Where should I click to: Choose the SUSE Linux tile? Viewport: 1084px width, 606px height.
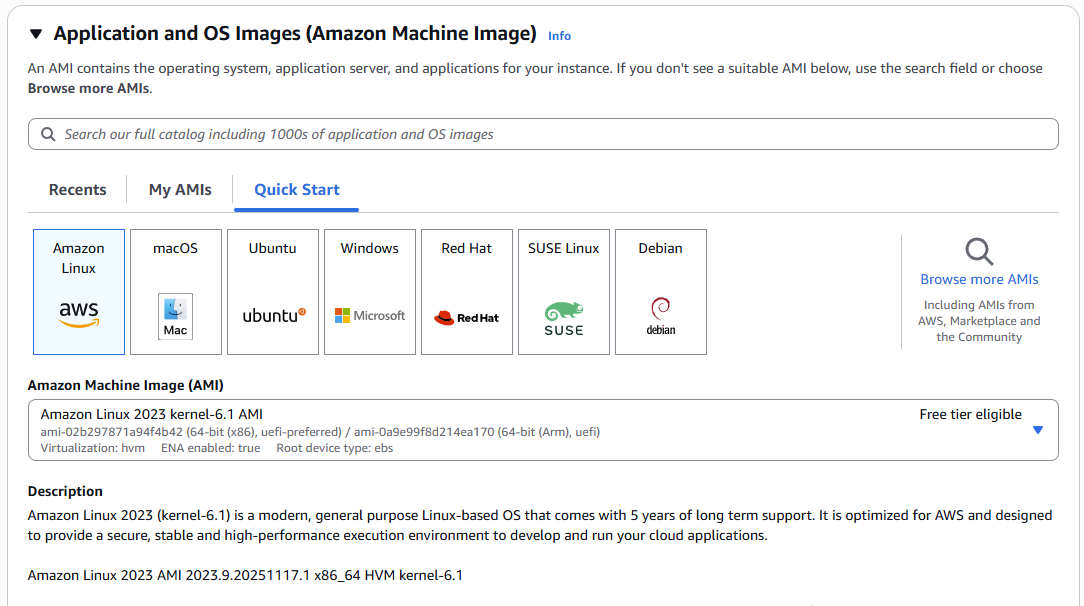[564, 292]
